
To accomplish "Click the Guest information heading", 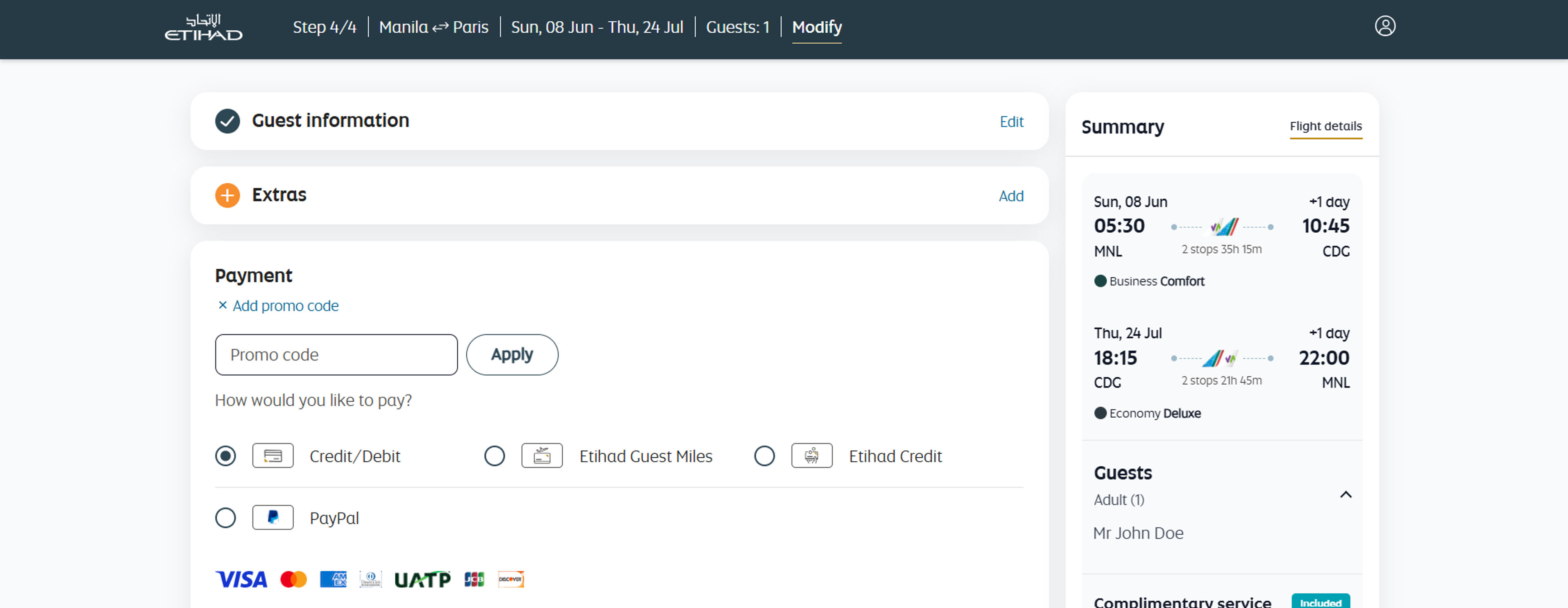I will pyautogui.click(x=330, y=120).
